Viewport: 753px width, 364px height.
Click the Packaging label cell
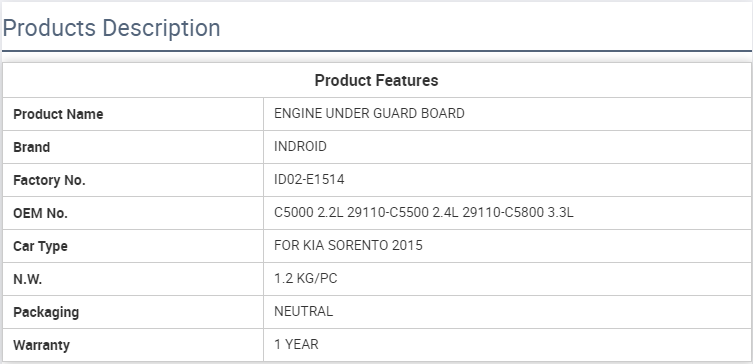(x=133, y=312)
